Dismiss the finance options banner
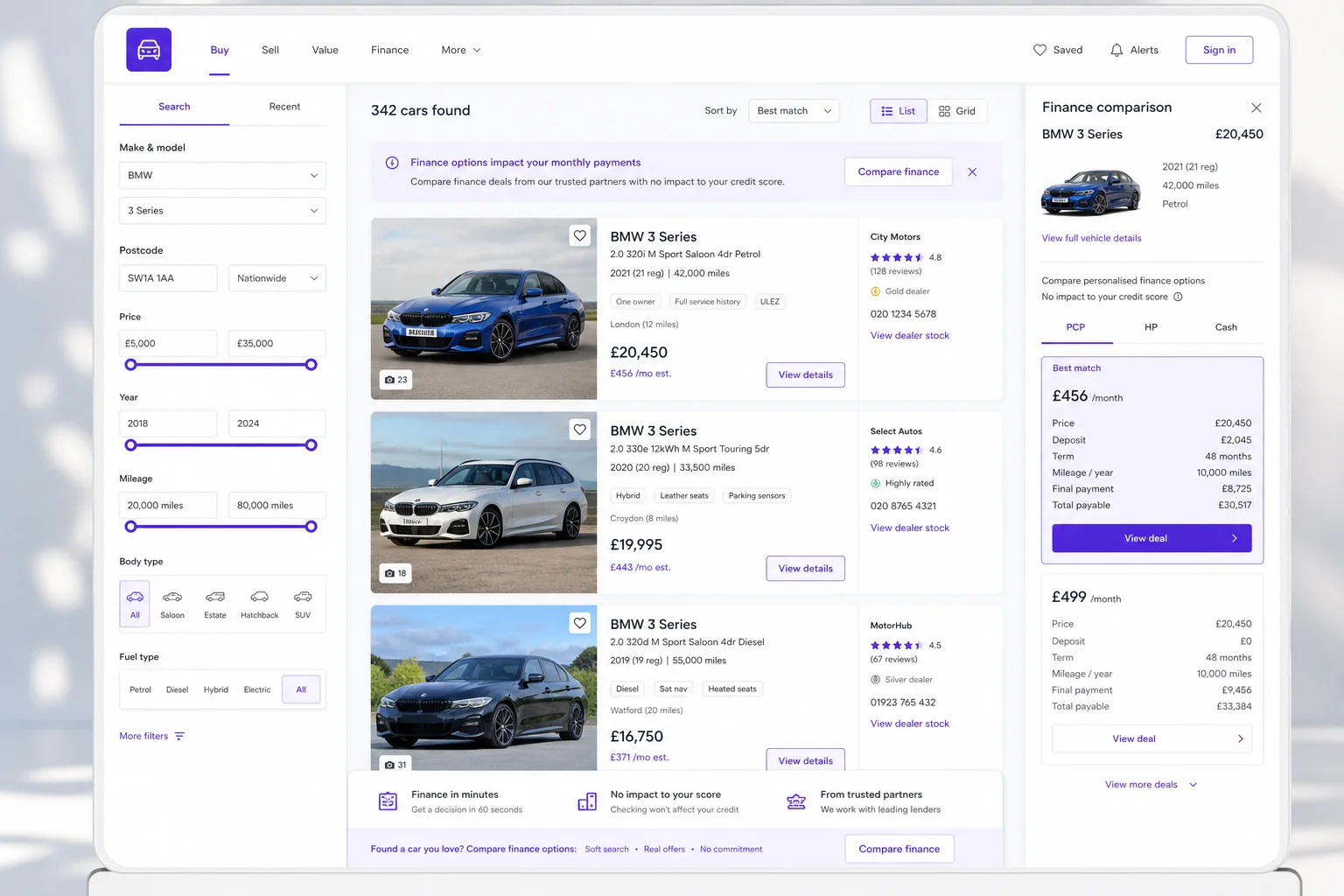The width and height of the screenshot is (1344, 896). (972, 172)
